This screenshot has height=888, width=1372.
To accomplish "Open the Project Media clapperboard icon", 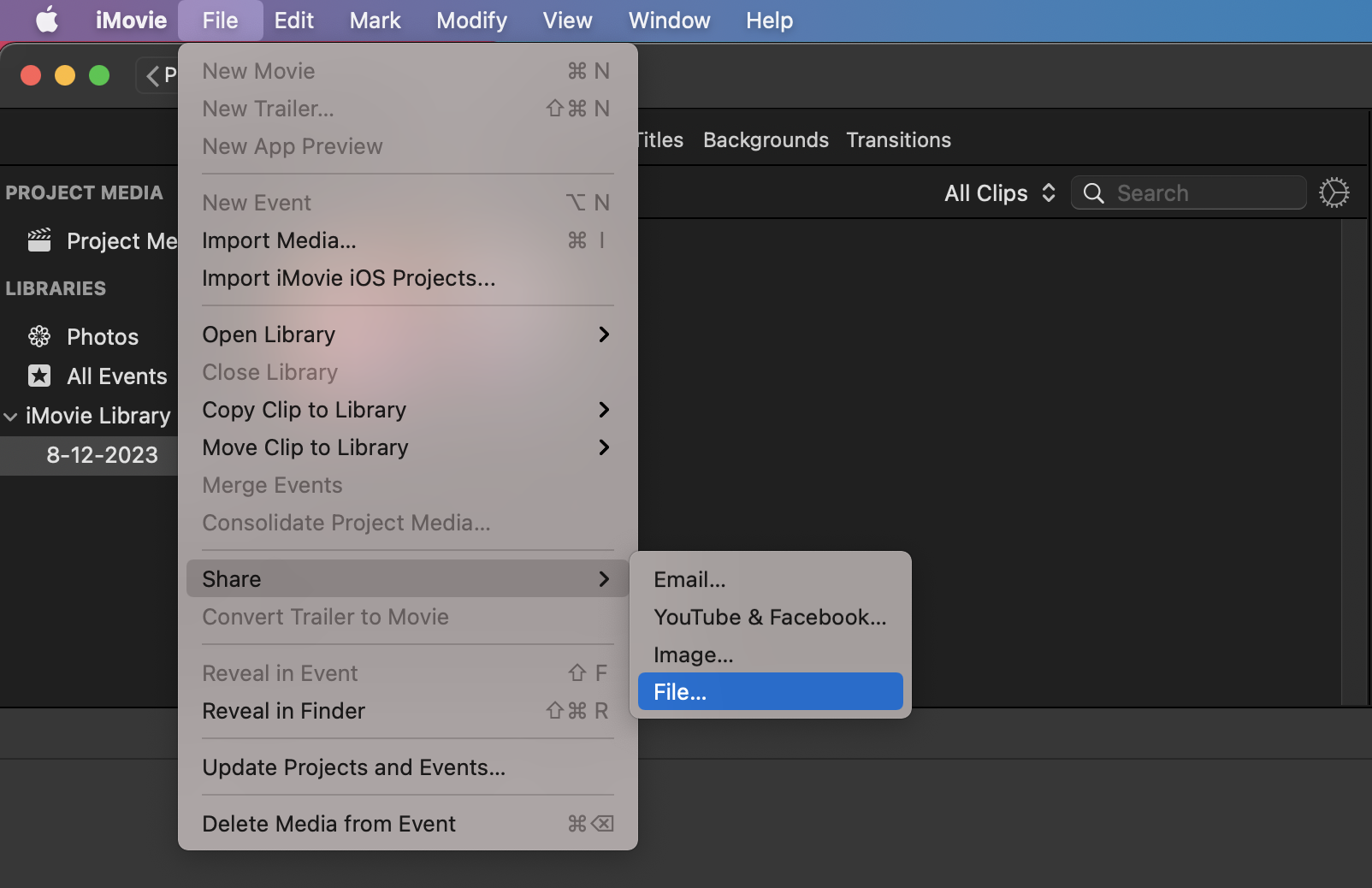I will (x=38, y=240).
